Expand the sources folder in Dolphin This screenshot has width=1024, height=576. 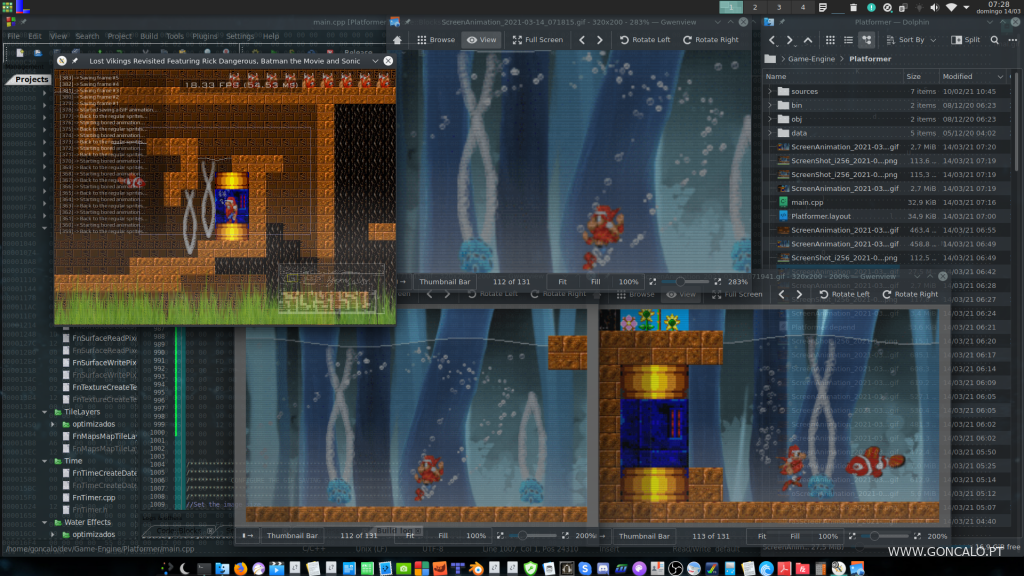(x=771, y=91)
